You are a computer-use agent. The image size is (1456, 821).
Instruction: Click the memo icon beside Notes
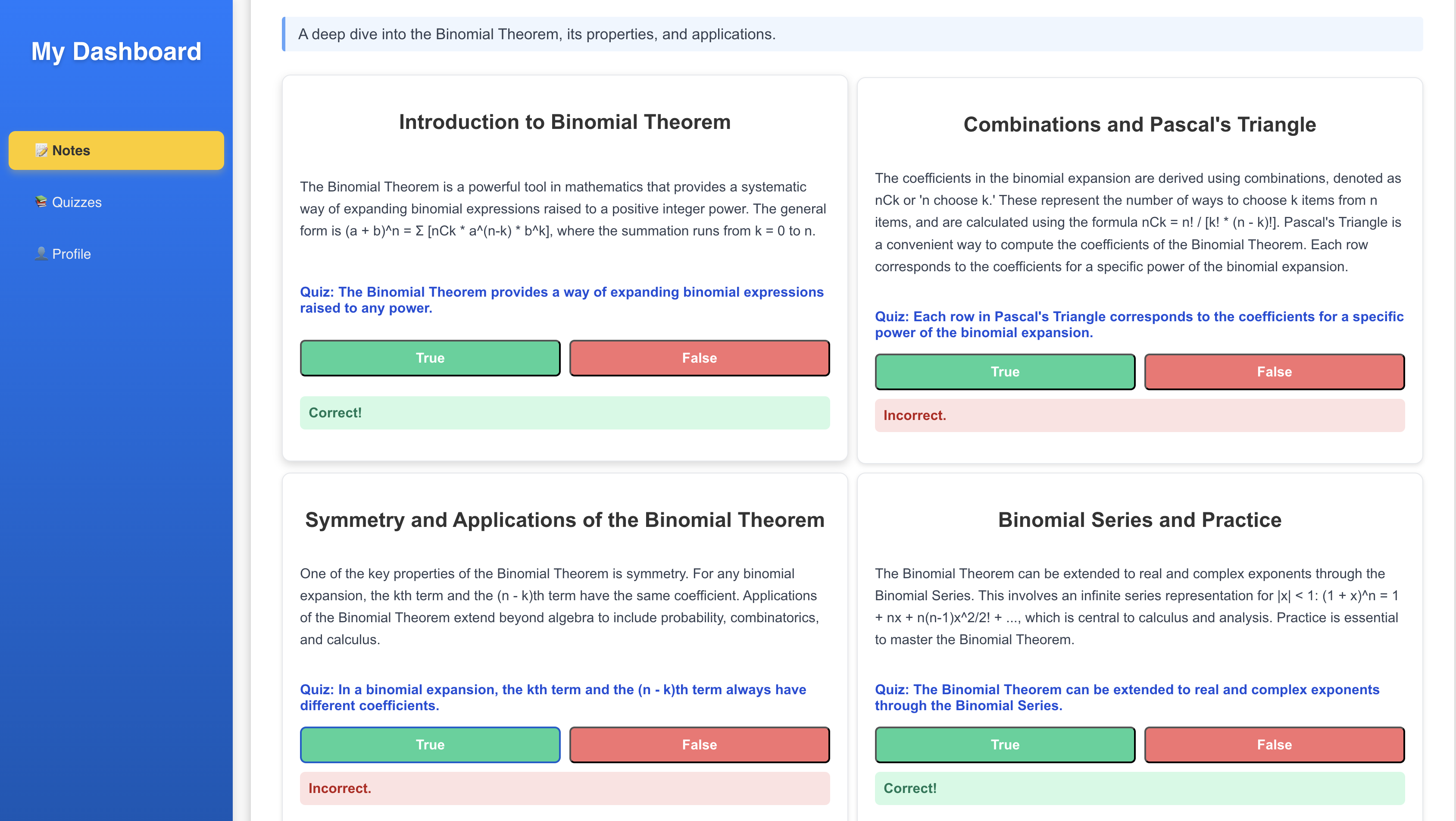[x=41, y=150]
